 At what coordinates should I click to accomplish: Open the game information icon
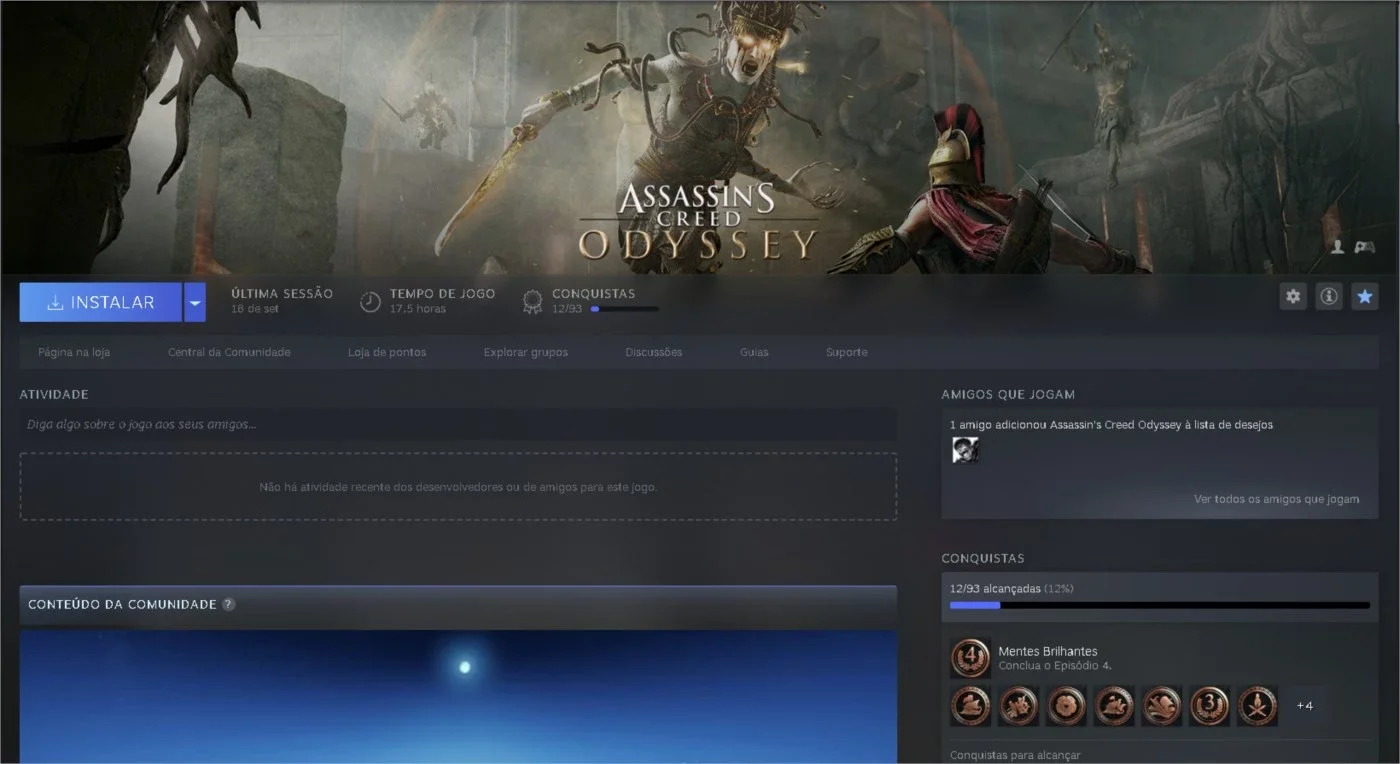click(x=1329, y=296)
